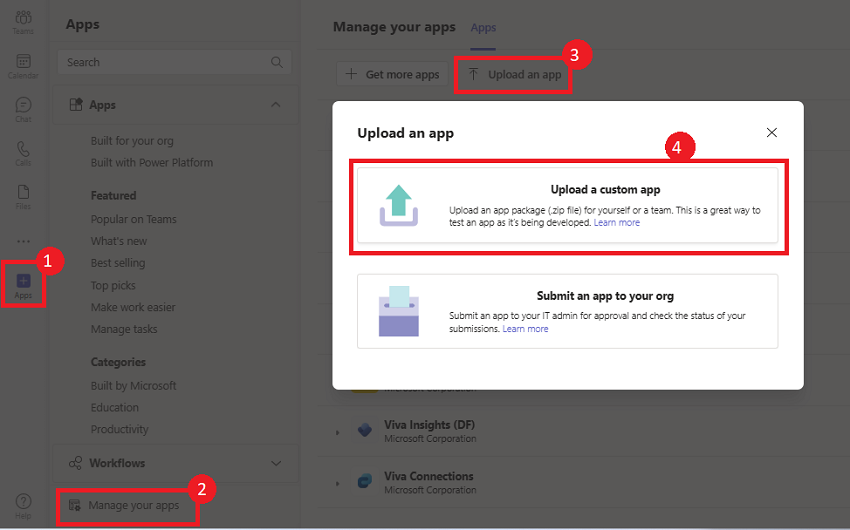The width and height of the screenshot is (850, 530).
Task: Click the more options ellipsis in rail
Action: coord(23,241)
